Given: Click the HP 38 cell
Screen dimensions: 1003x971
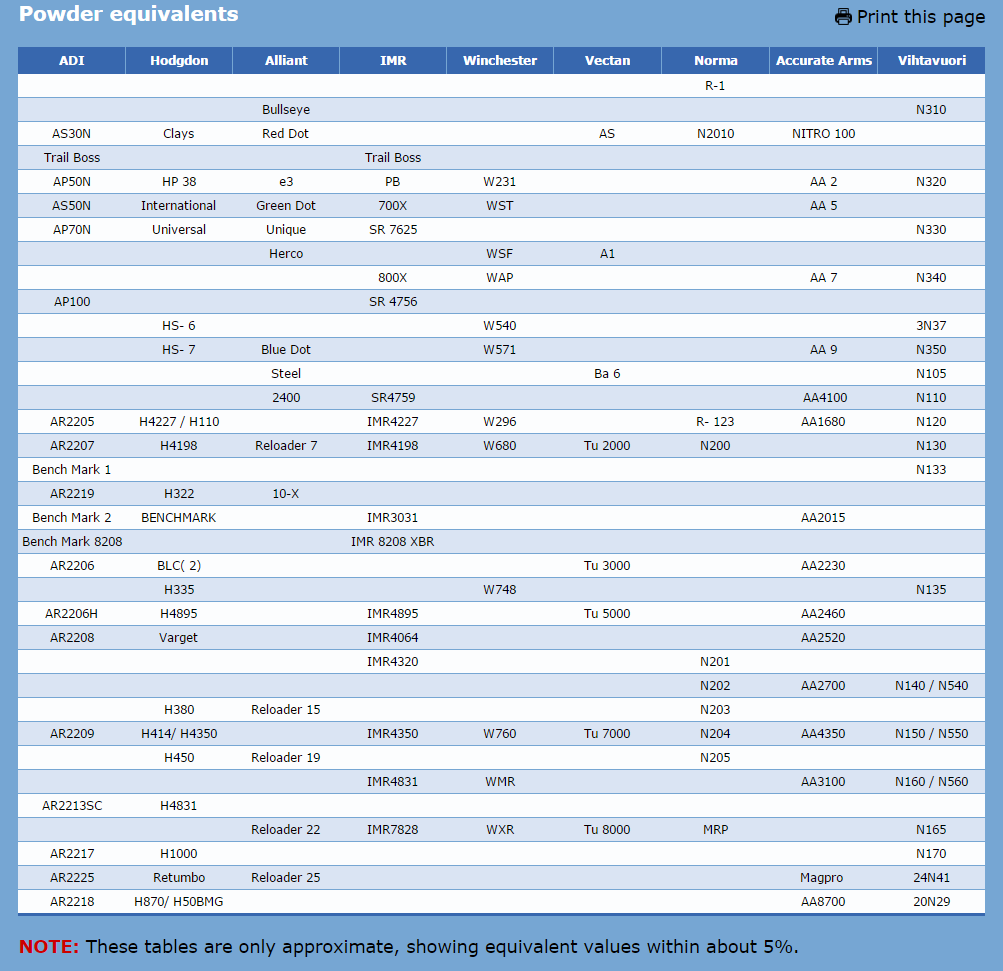Looking at the screenshot, I should (179, 182).
